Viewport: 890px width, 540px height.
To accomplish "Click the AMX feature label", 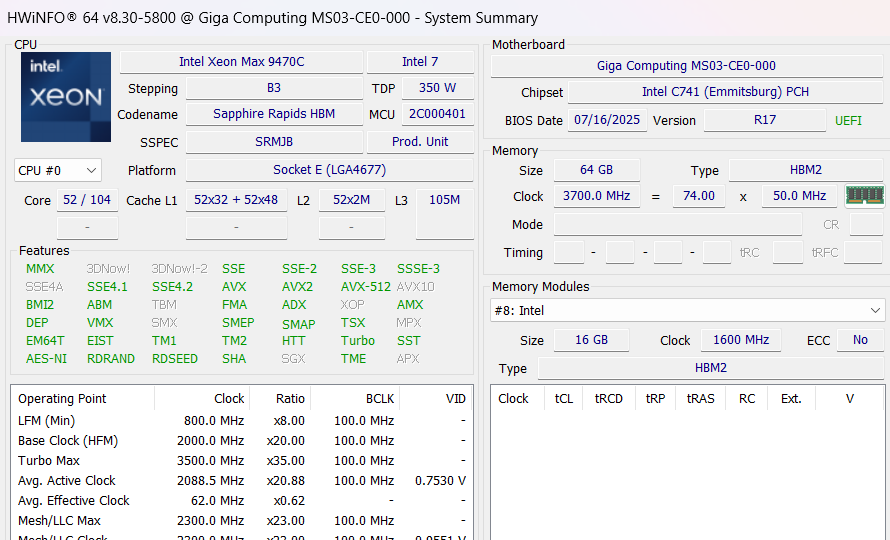I will tap(410, 305).
